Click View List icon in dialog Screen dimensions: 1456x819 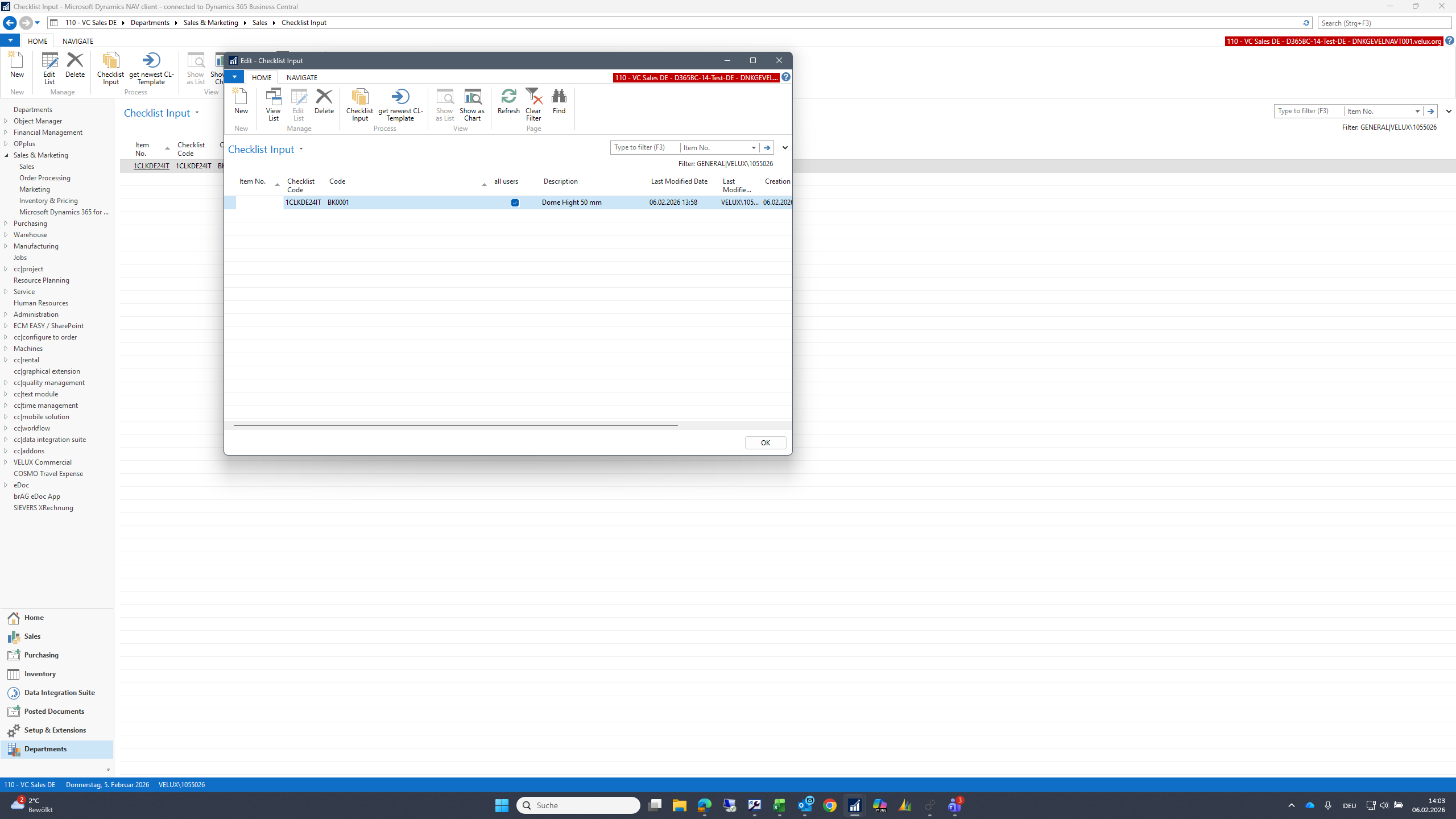tap(274, 105)
